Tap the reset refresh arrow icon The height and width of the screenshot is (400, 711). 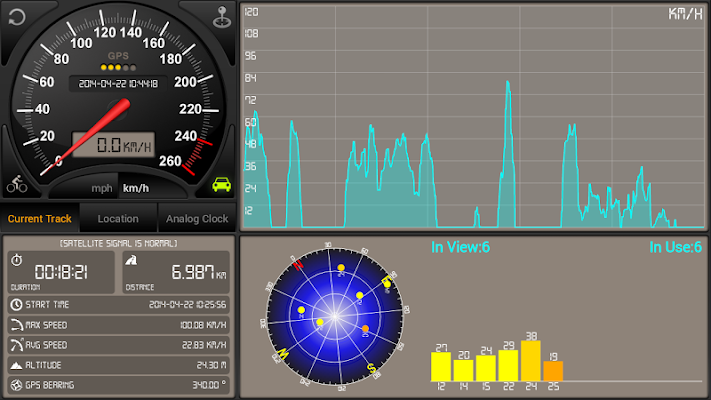[17, 17]
